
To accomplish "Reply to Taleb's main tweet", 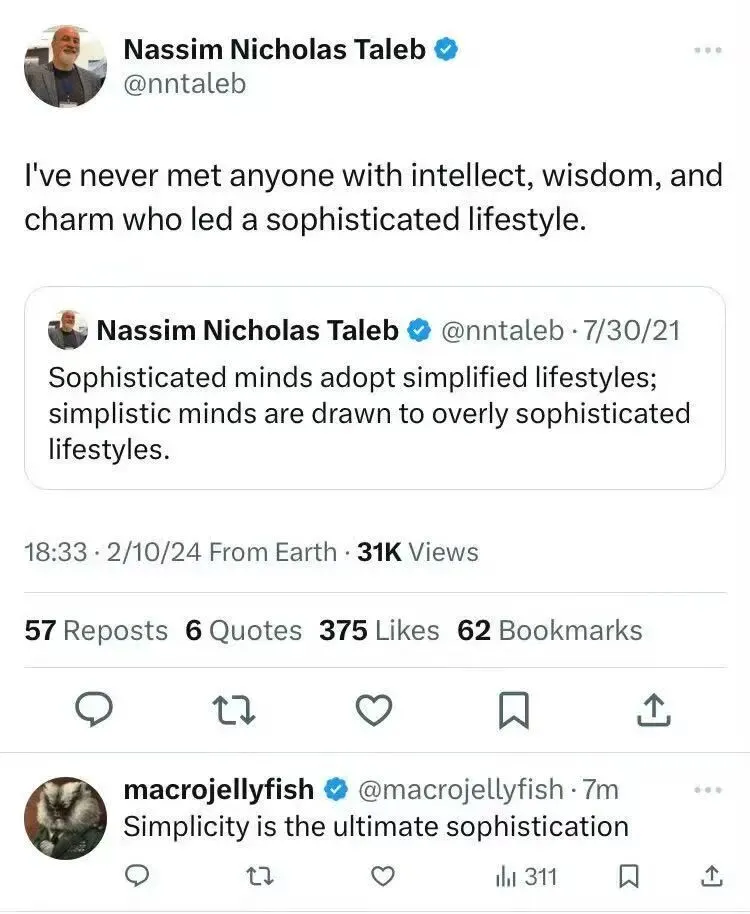I will click(x=93, y=710).
